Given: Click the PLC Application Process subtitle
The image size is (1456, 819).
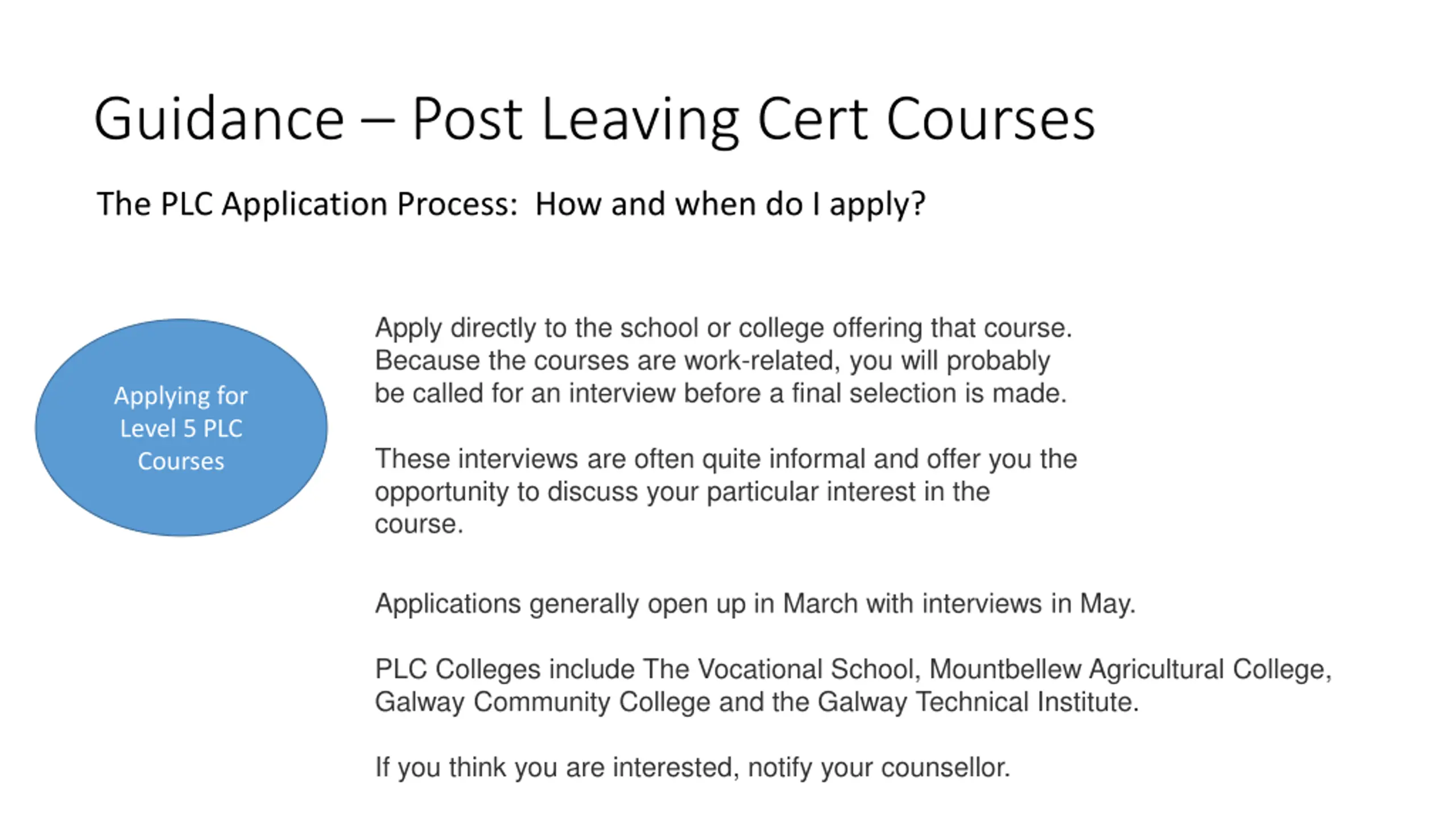Looking at the screenshot, I should [511, 205].
